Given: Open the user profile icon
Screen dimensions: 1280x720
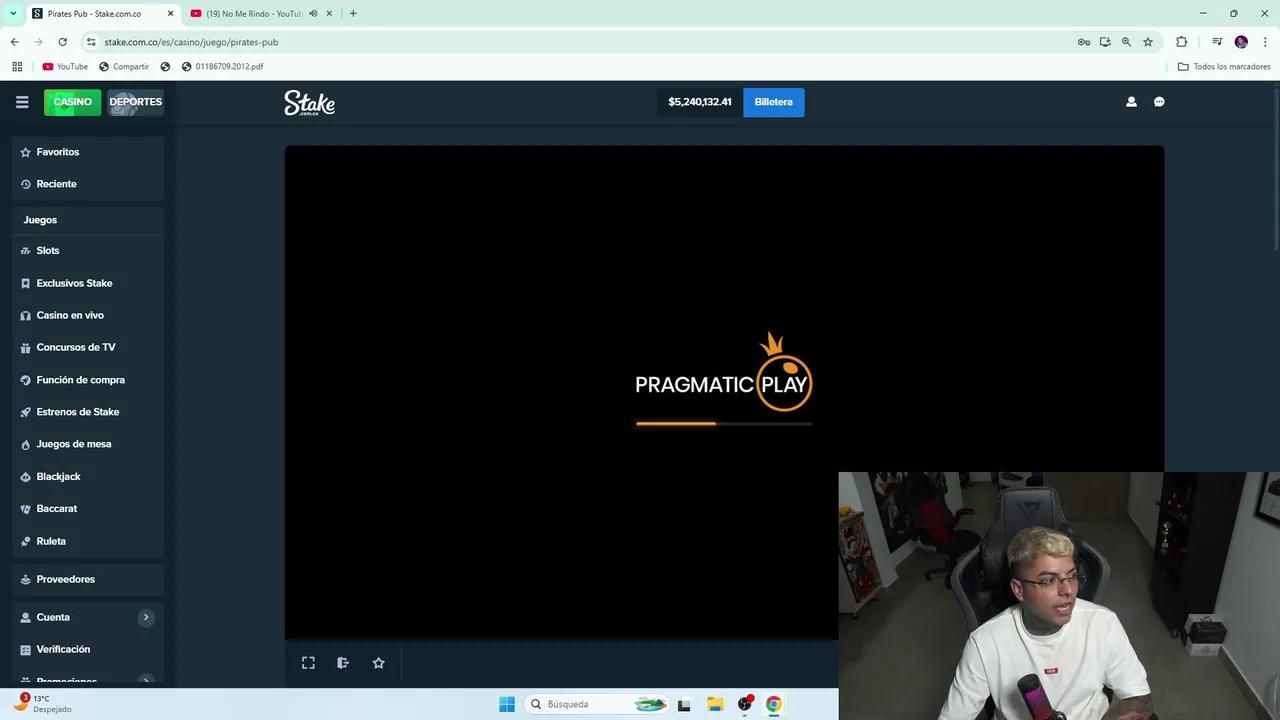Looking at the screenshot, I should [x=1131, y=102].
